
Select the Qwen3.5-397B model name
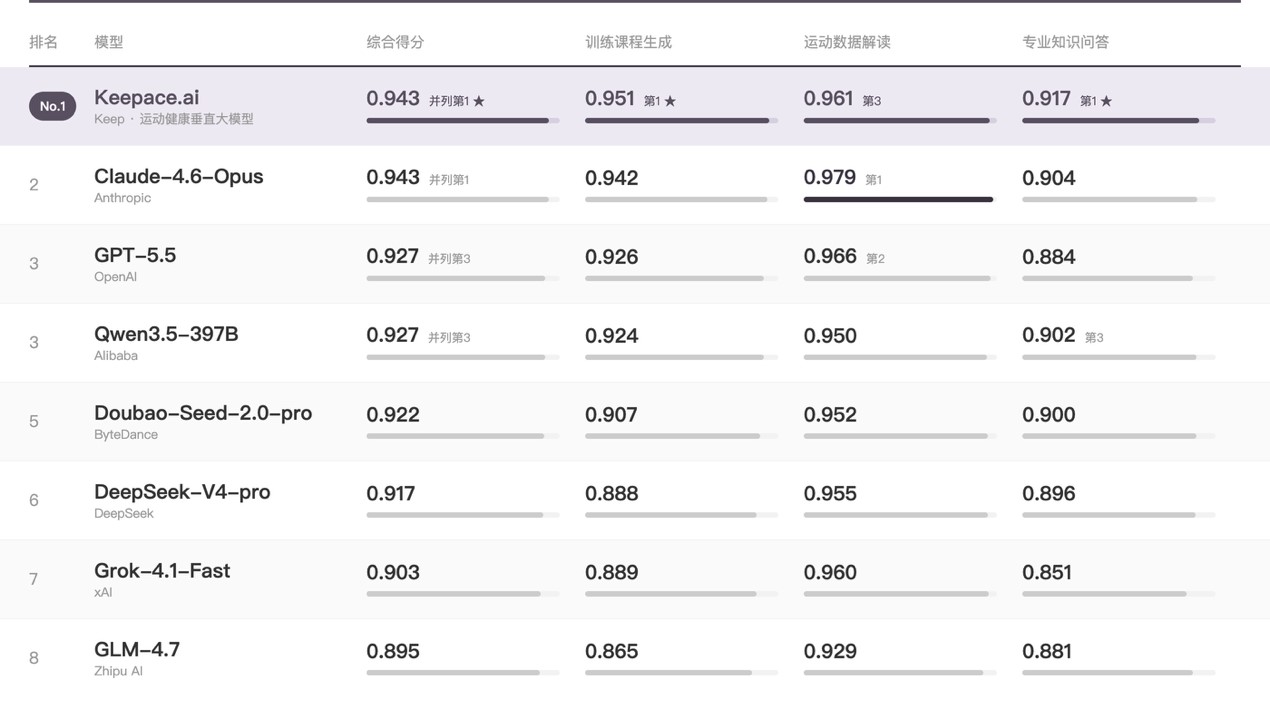[x=166, y=334]
